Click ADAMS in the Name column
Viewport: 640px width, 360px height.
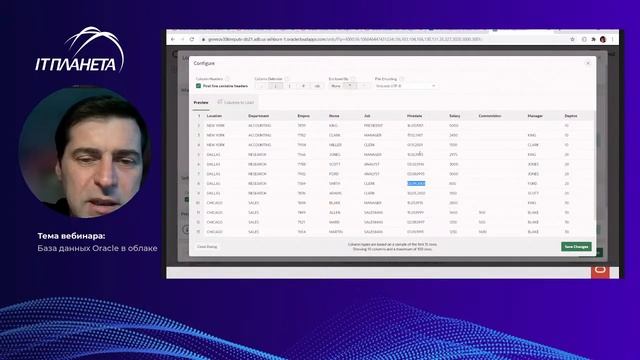[x=335, y=193]
